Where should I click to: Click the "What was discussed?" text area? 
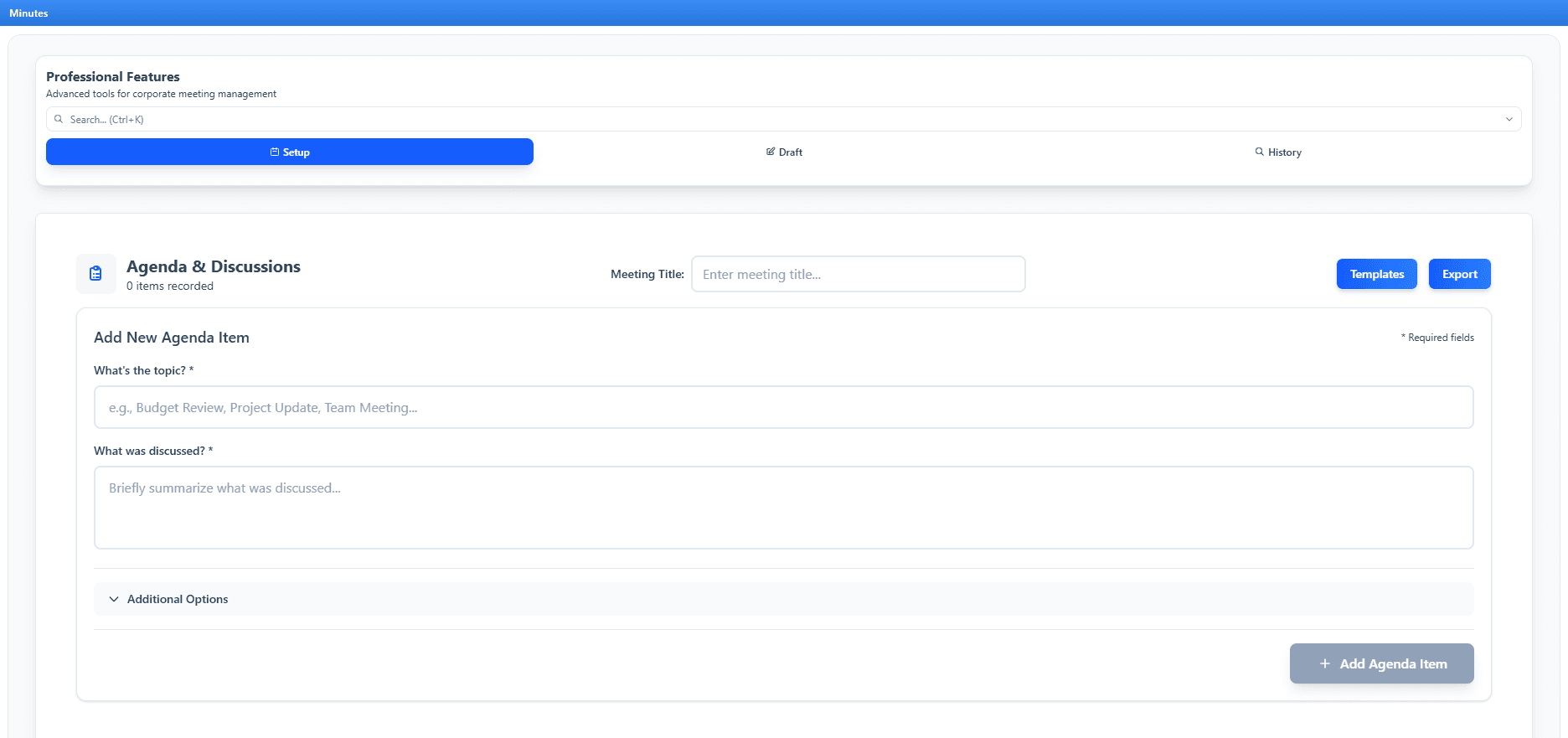[x=783, y=507]
